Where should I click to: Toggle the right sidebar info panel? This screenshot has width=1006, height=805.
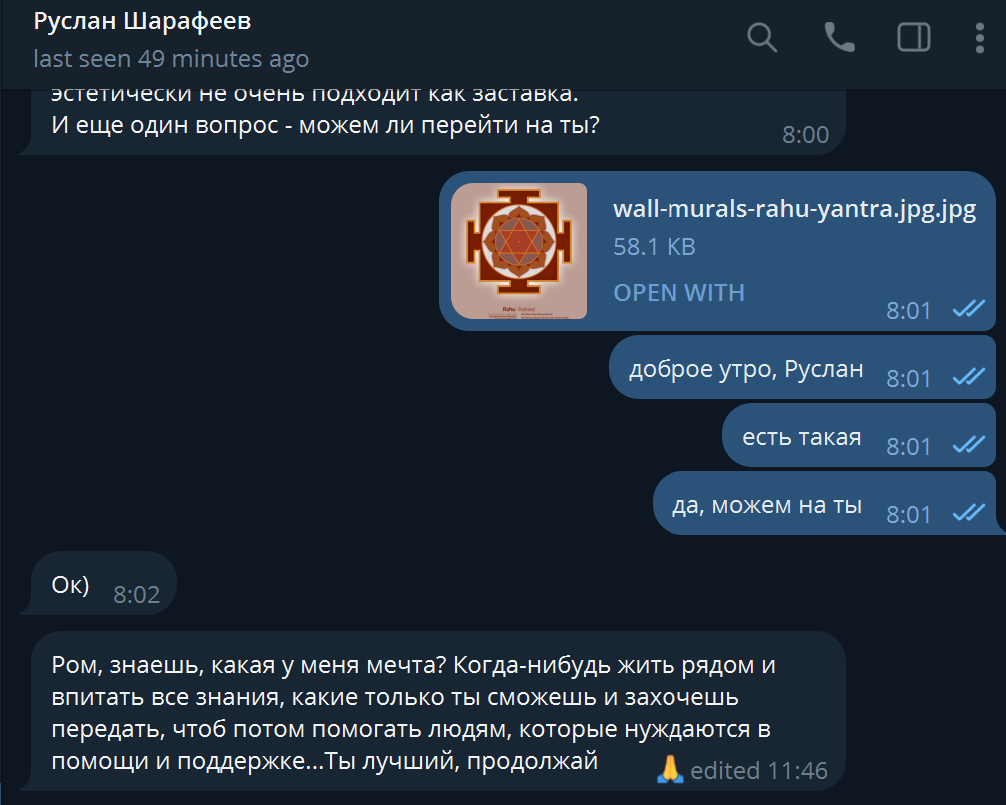point(914,37)
